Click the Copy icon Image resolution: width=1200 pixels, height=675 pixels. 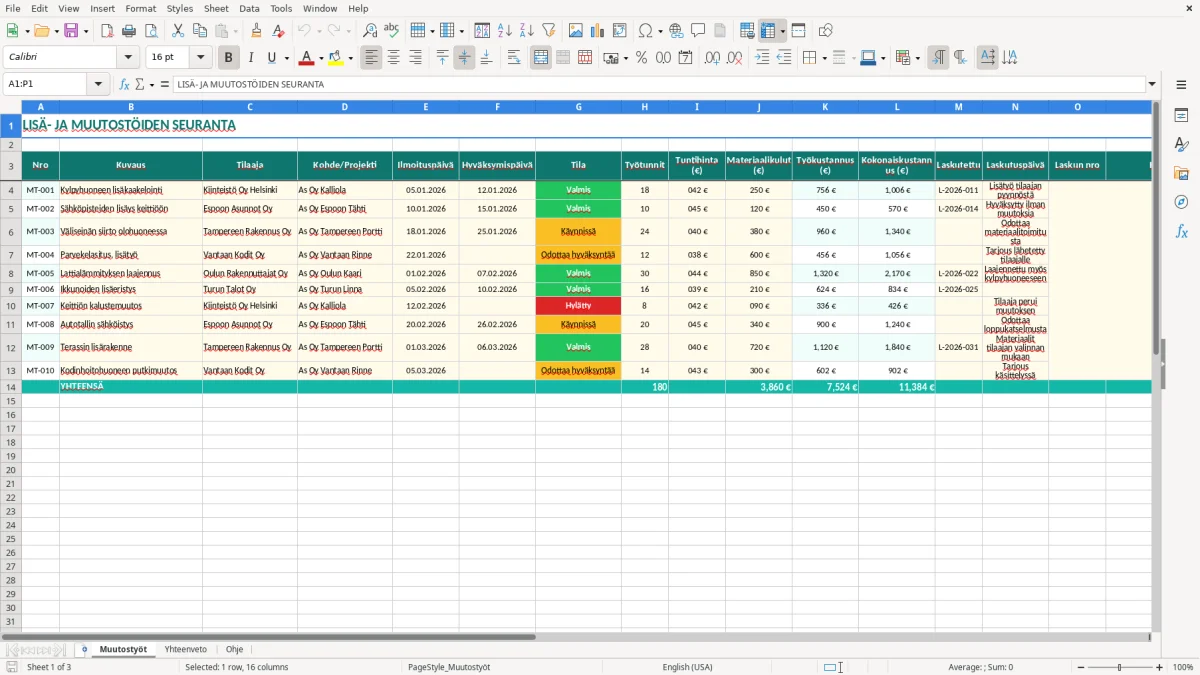(x=200, y=31)
